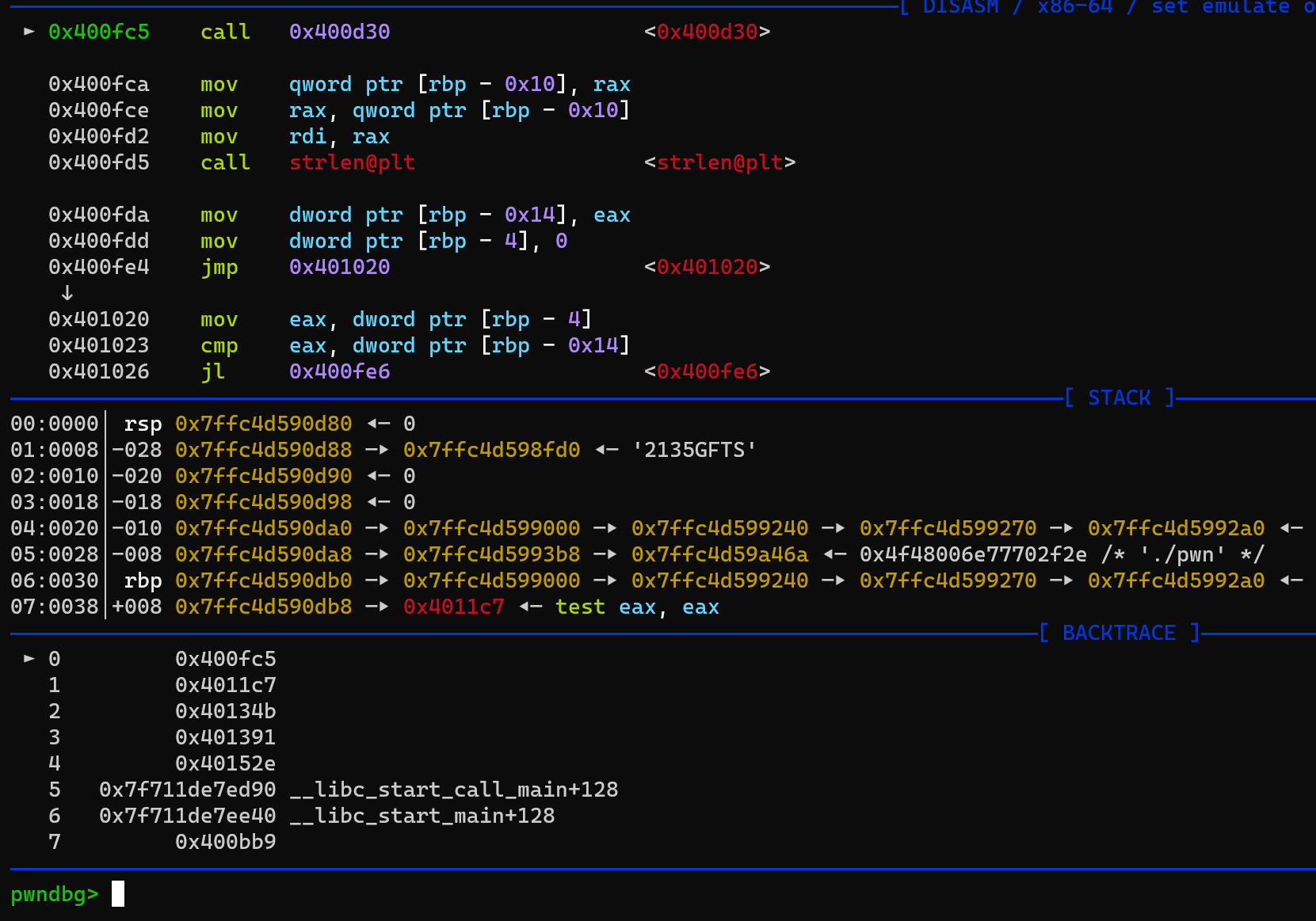
Task: Click the red strlen@plt operand
Action: (x=352, y=162)
